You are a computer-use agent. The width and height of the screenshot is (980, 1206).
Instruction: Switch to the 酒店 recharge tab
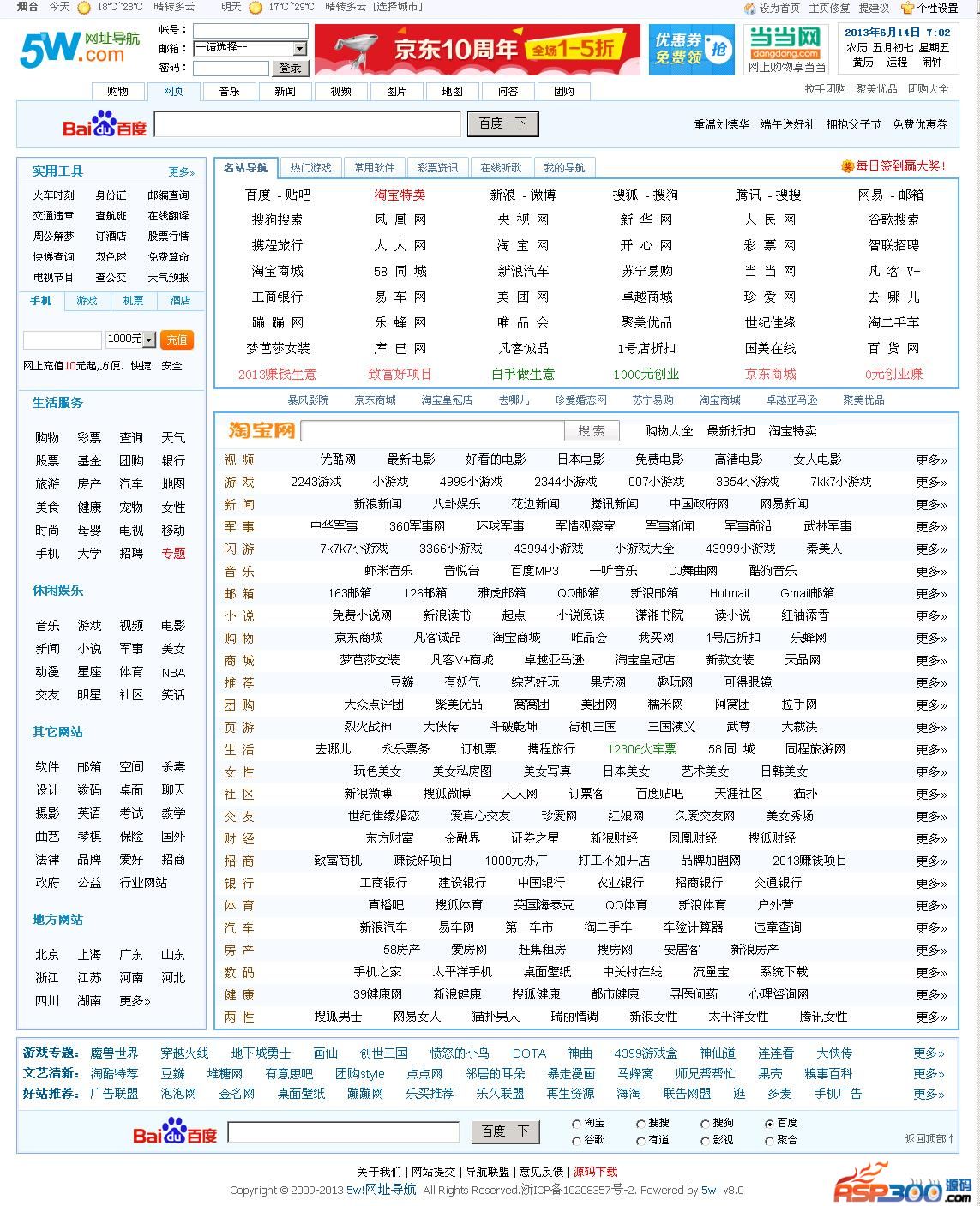coord(180,301)
